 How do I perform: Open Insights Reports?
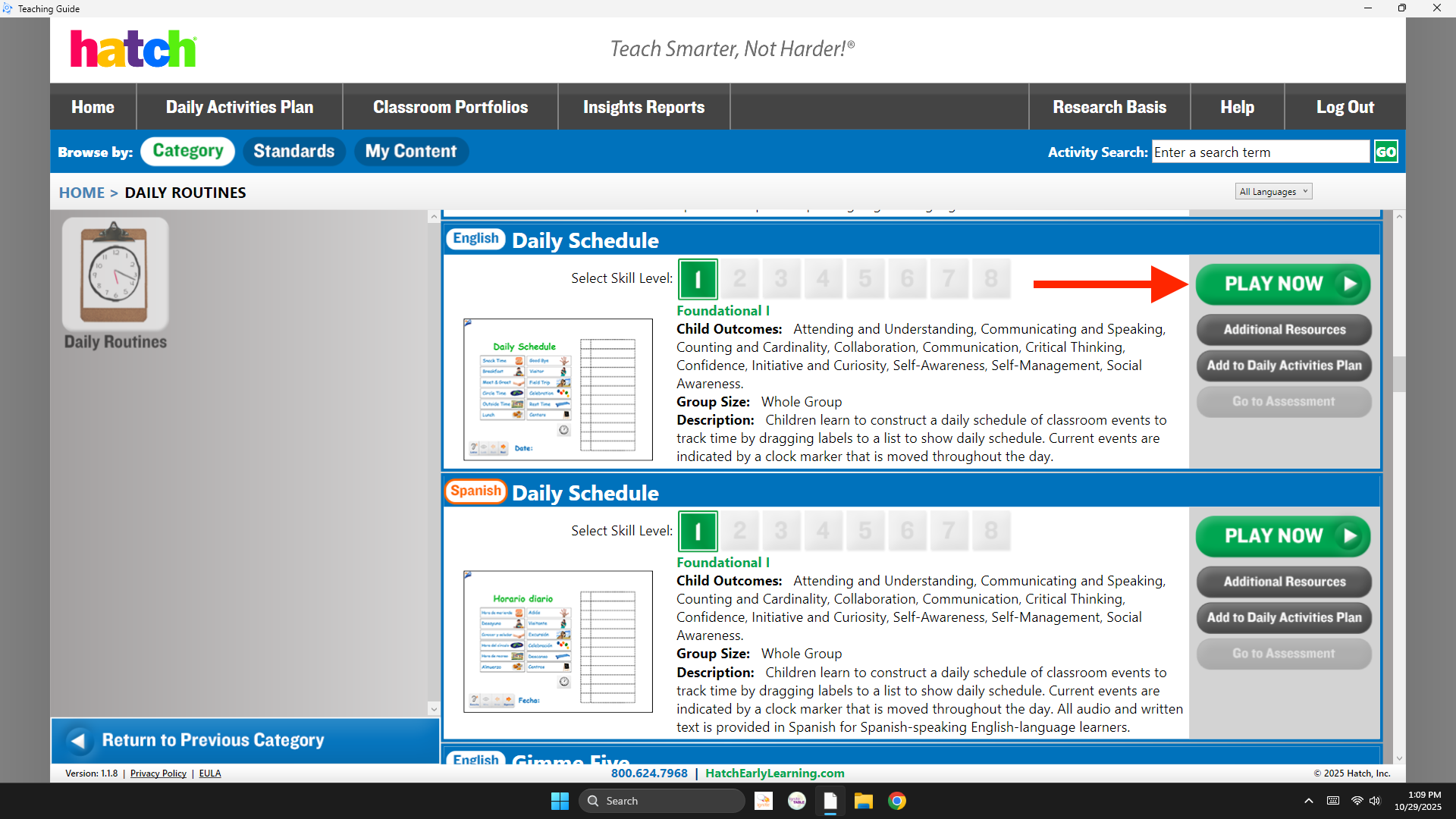tap(644, 107)
